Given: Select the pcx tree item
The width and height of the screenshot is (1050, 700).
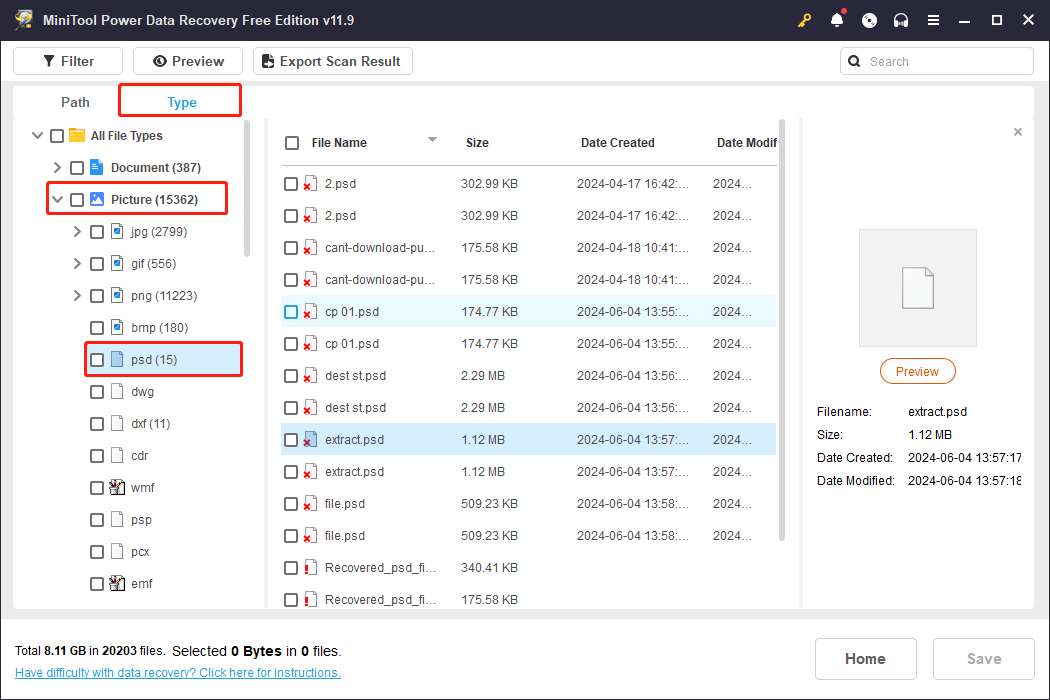Looking at the screenshot, I should [139, 552].
